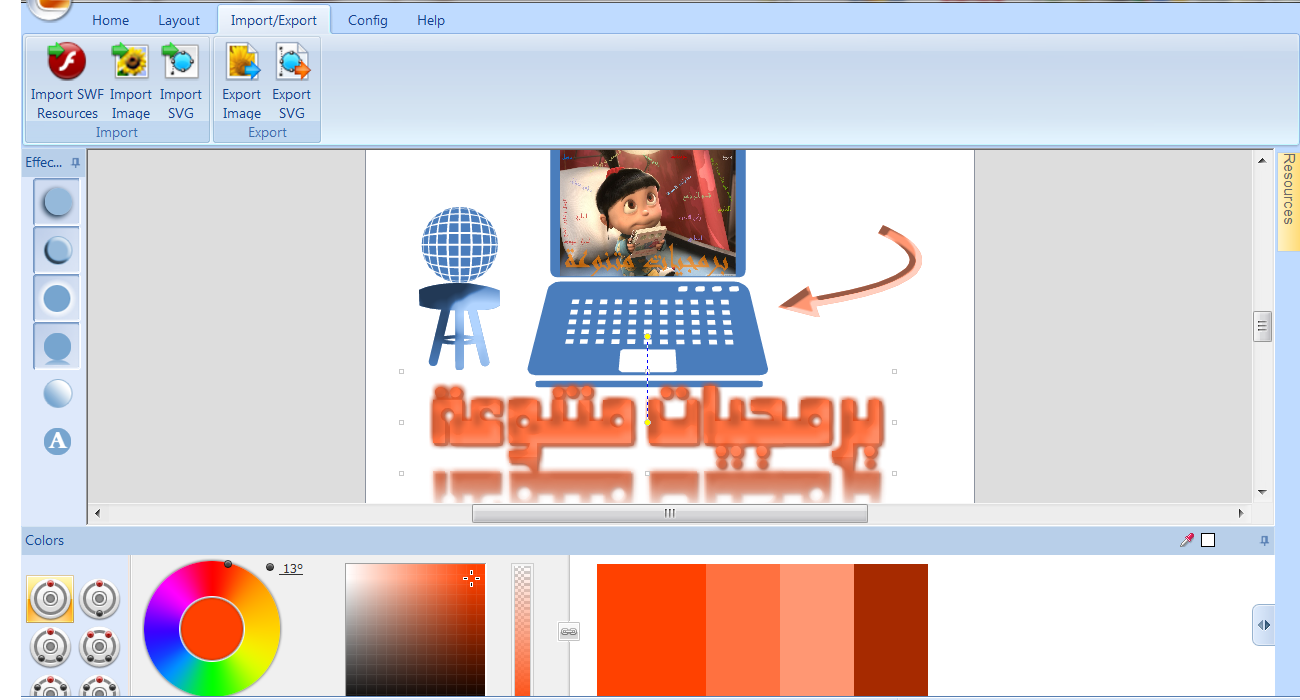Open the Import/Export tab

coord(274,20)
